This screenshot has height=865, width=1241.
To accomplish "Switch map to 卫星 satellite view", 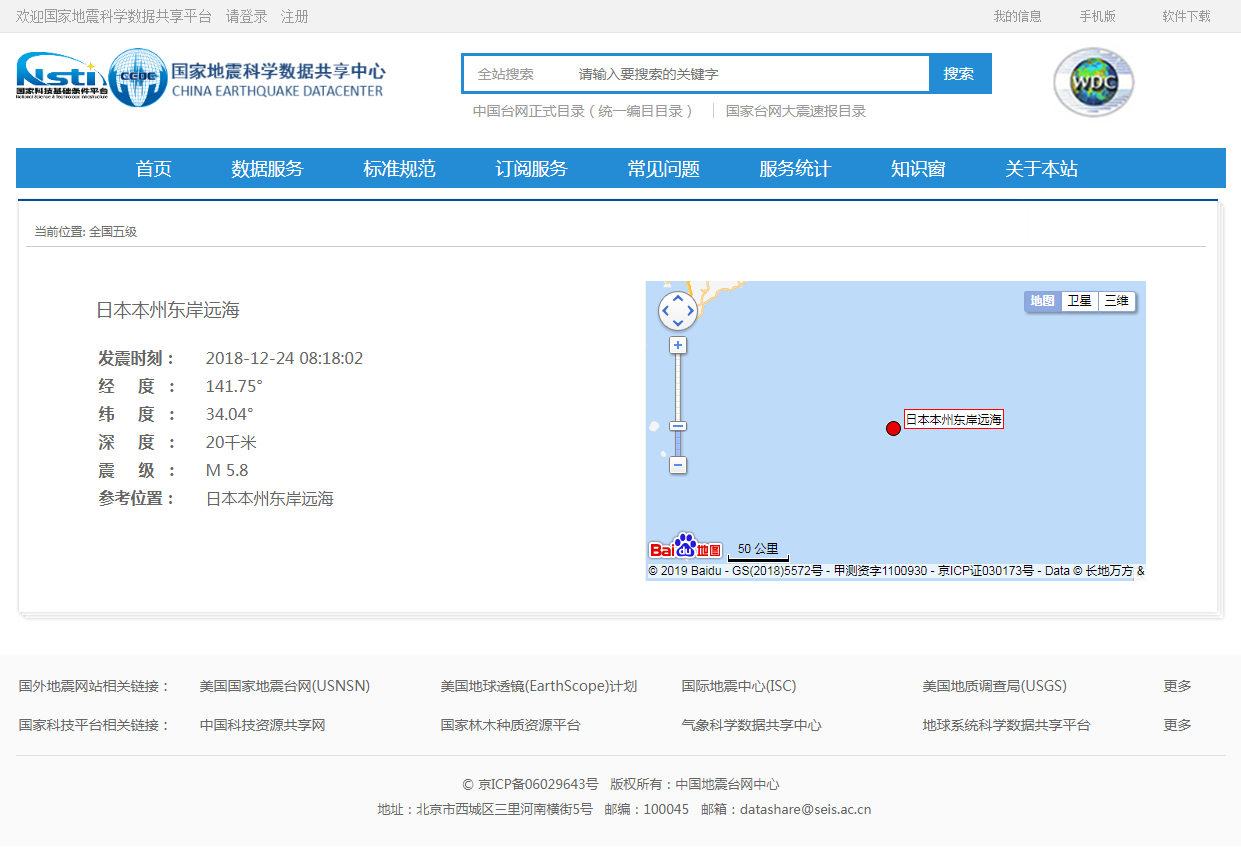I will click(x=1080, y=300).
